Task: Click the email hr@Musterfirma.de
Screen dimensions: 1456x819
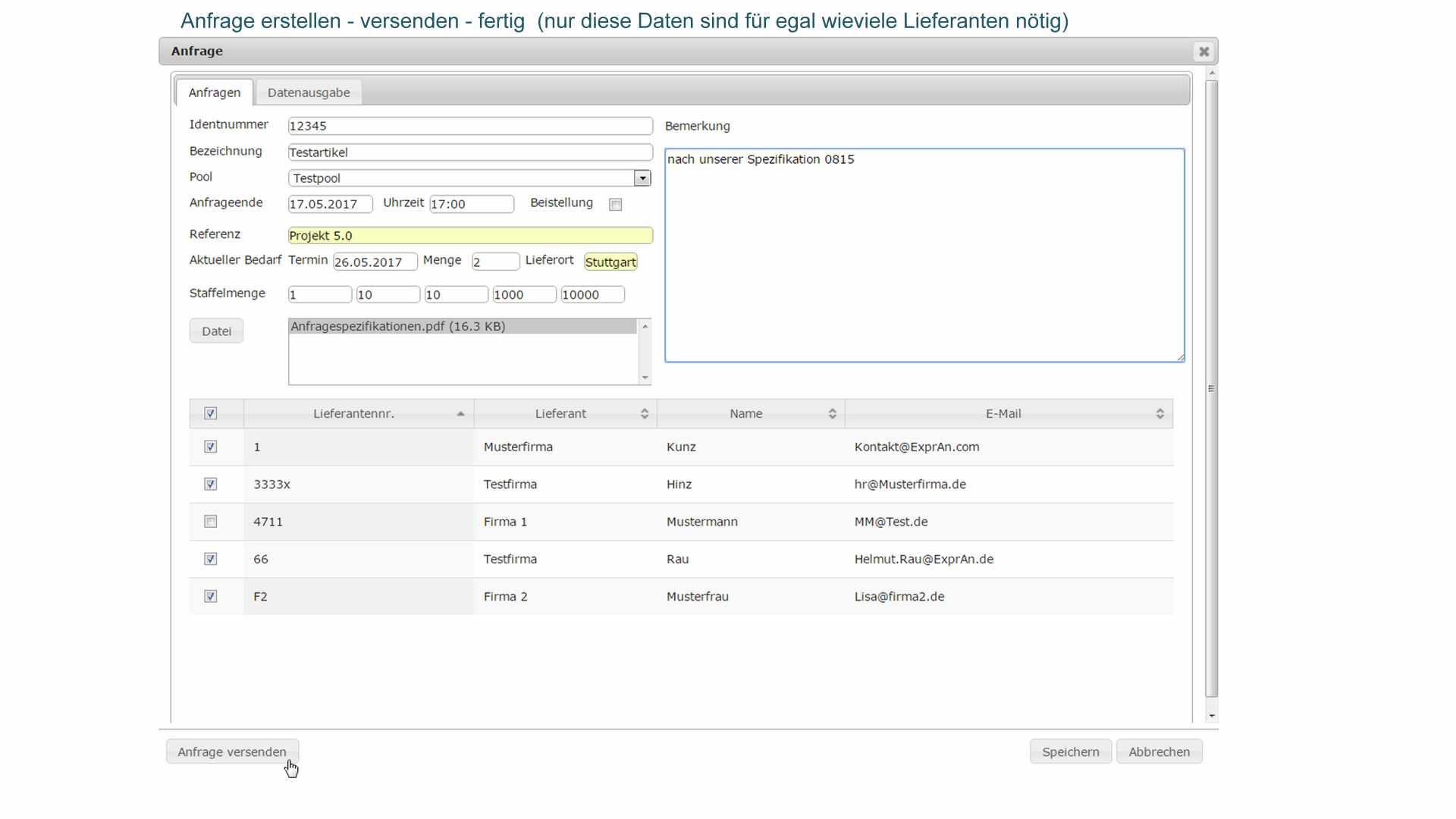Action: coord(910,484)
